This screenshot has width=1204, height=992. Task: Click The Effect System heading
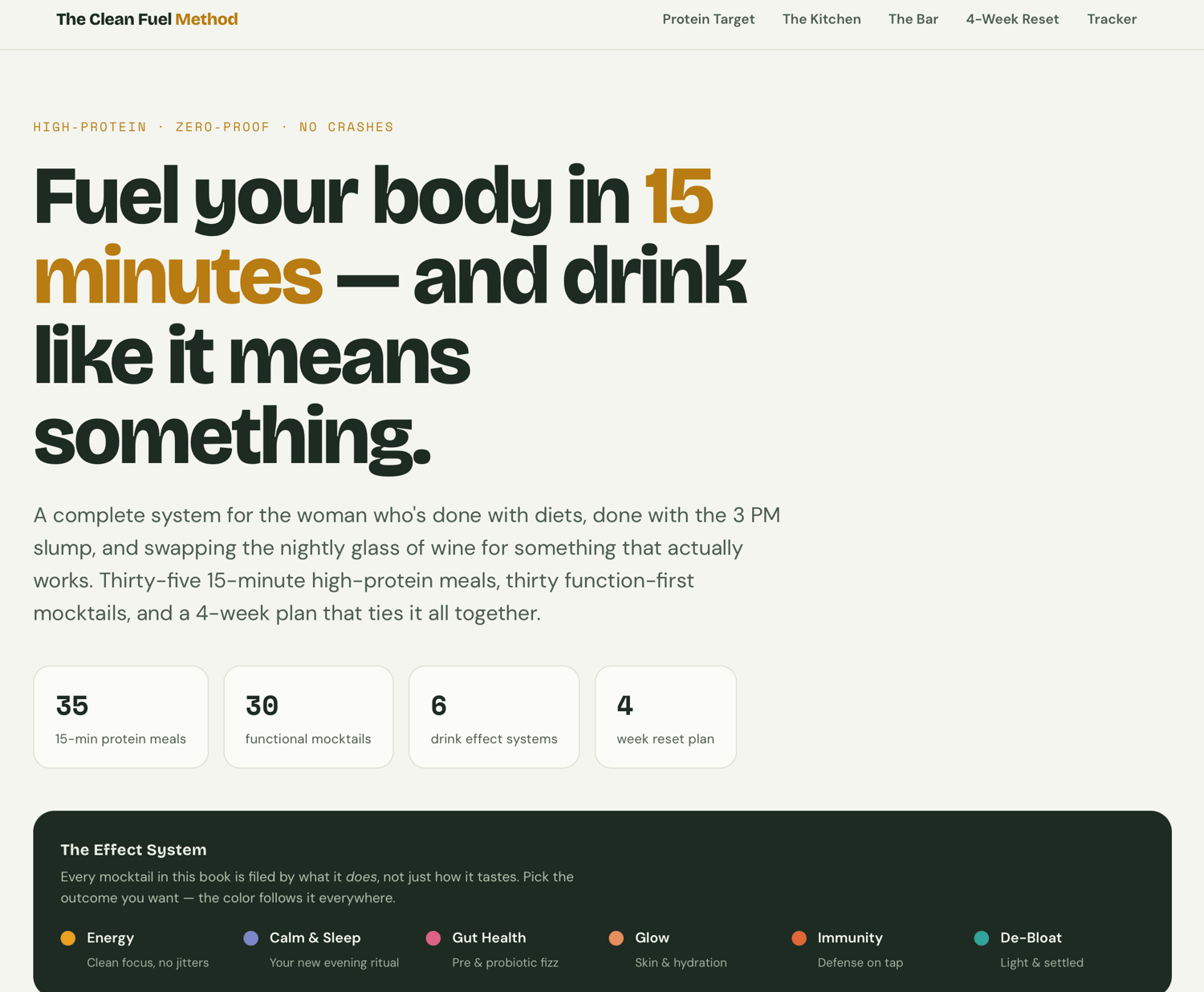pos(133,849)
